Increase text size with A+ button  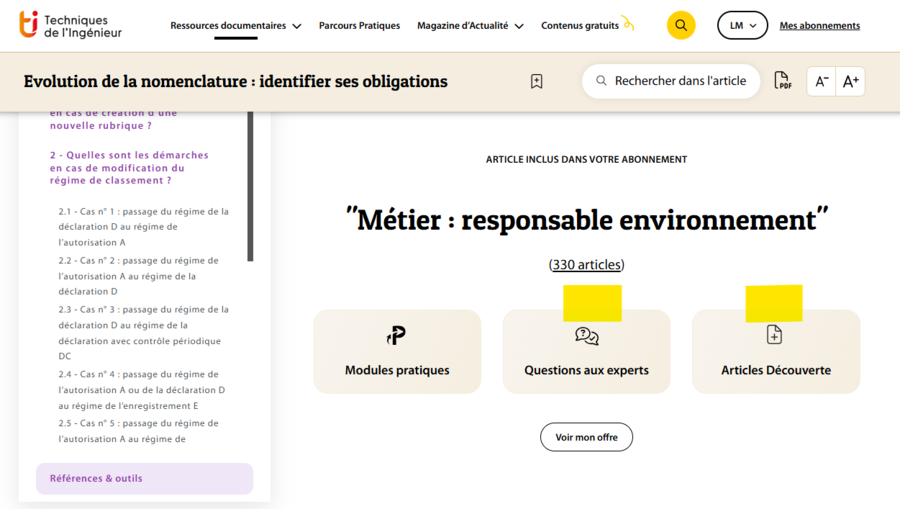850,82
